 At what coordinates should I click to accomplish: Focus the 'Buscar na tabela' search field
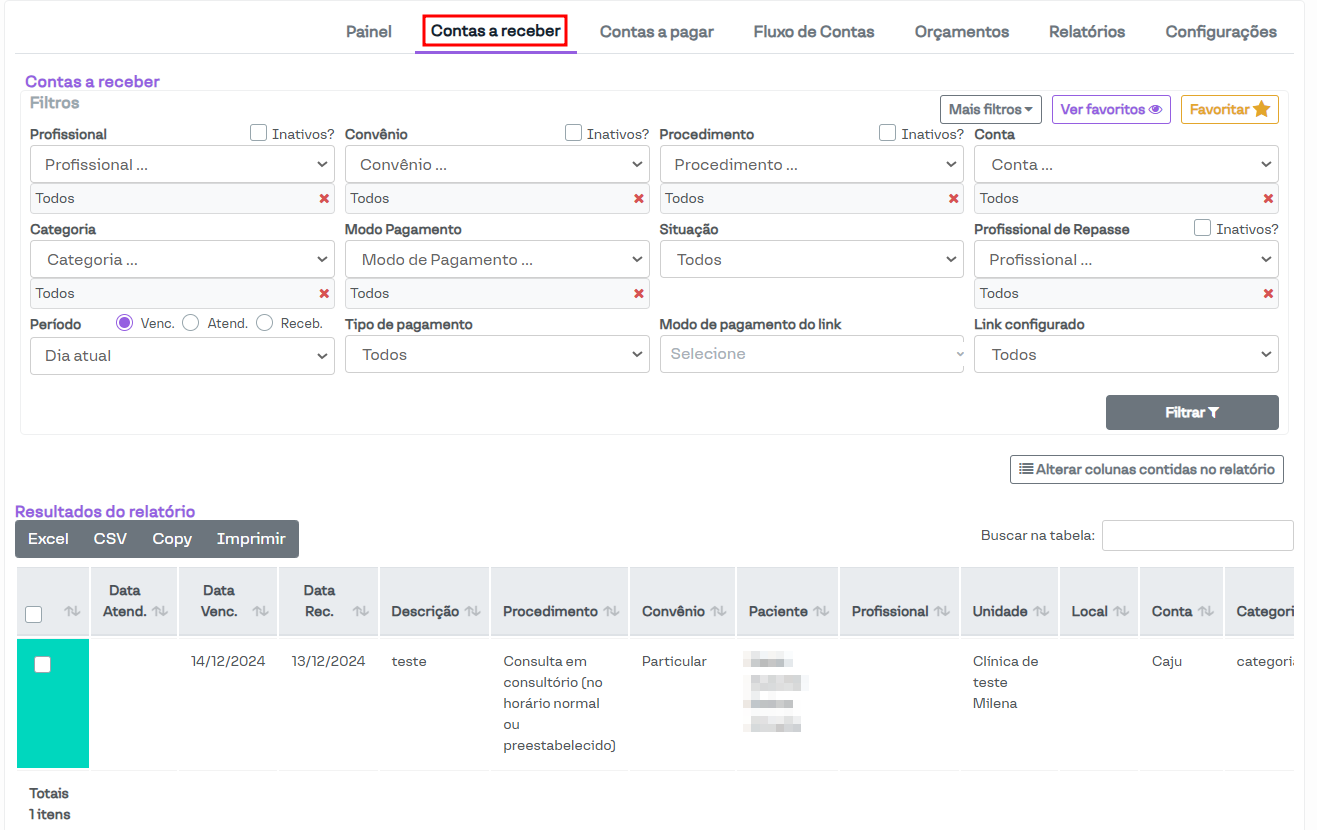click(1197, 536)
